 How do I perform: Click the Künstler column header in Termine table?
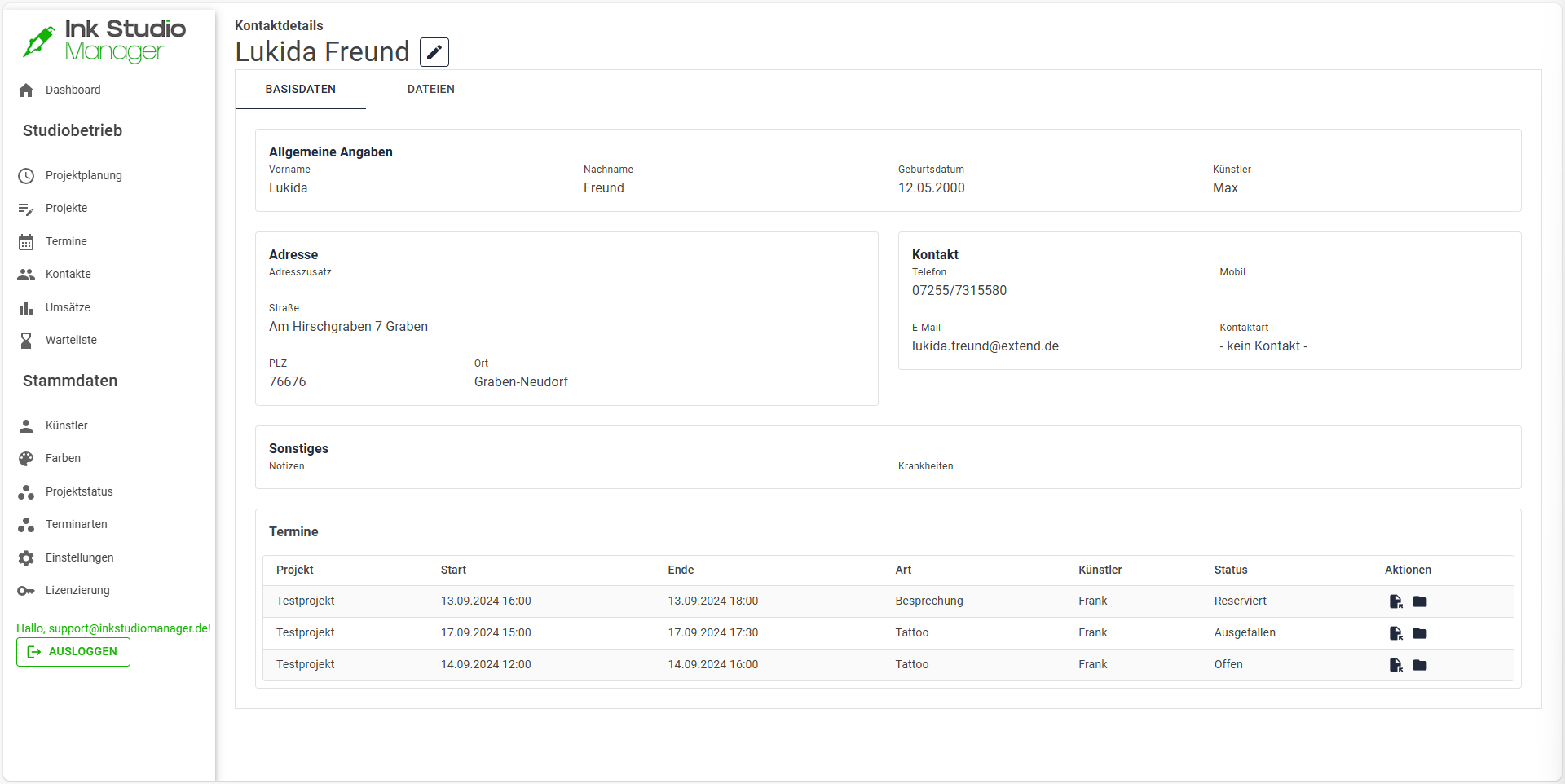pos(1100,570)
